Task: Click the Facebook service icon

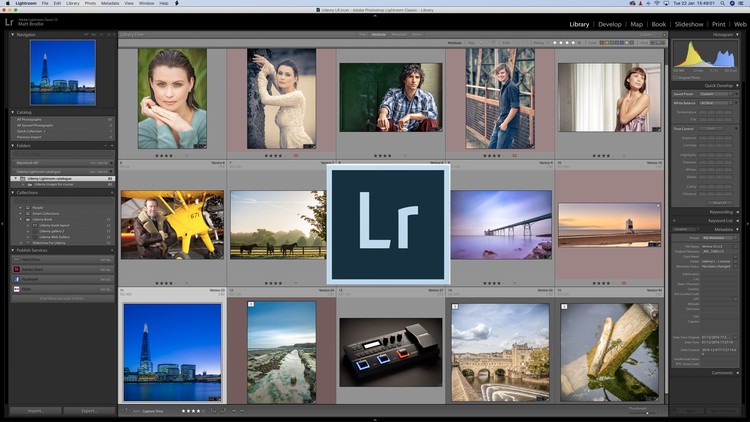Action: 16,279
